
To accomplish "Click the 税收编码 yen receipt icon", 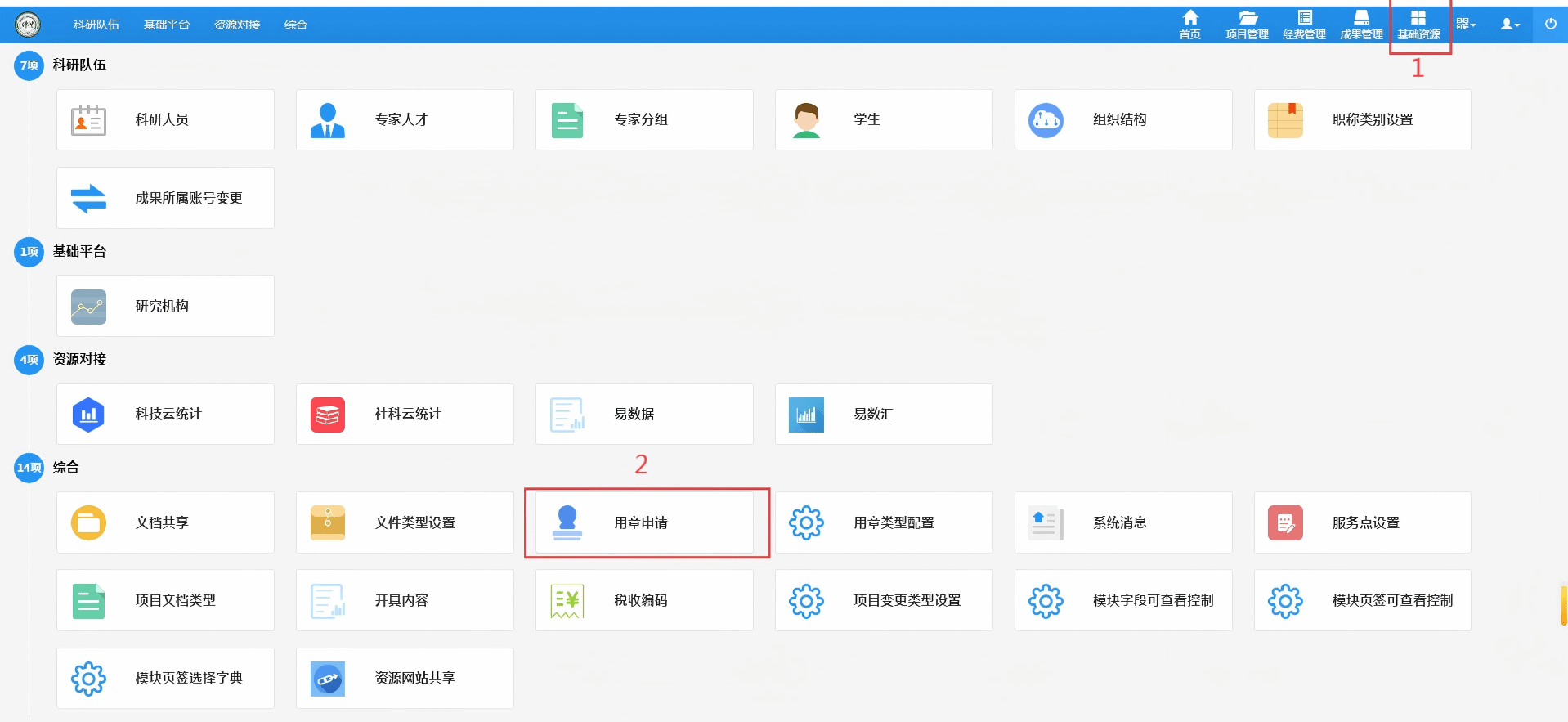I will click(567, 601).
